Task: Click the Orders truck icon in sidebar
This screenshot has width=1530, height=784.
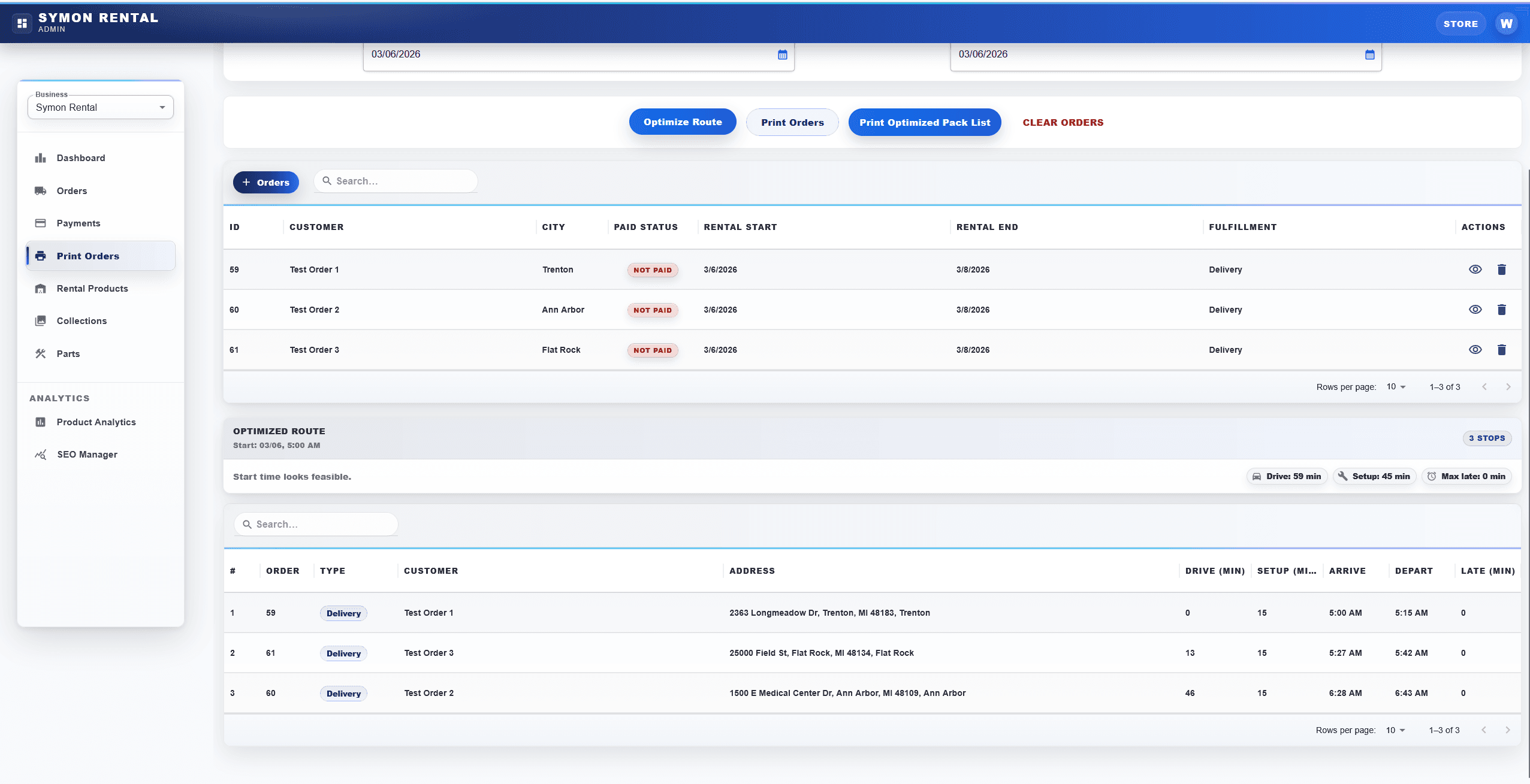Action: coord(40,190)
